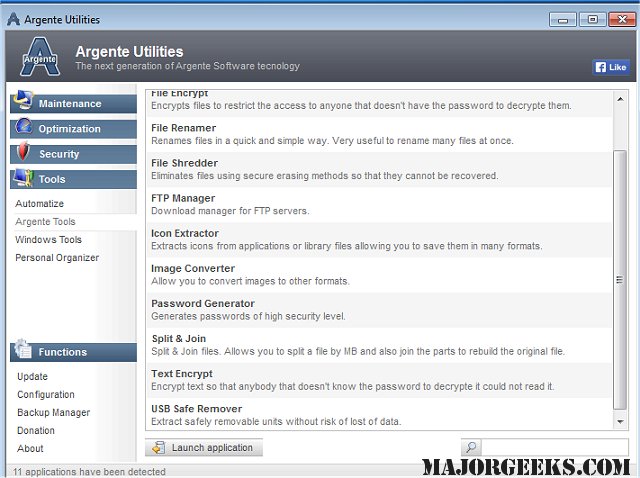
Task: Open the Optimization section
Action: [x=73, y=129]
